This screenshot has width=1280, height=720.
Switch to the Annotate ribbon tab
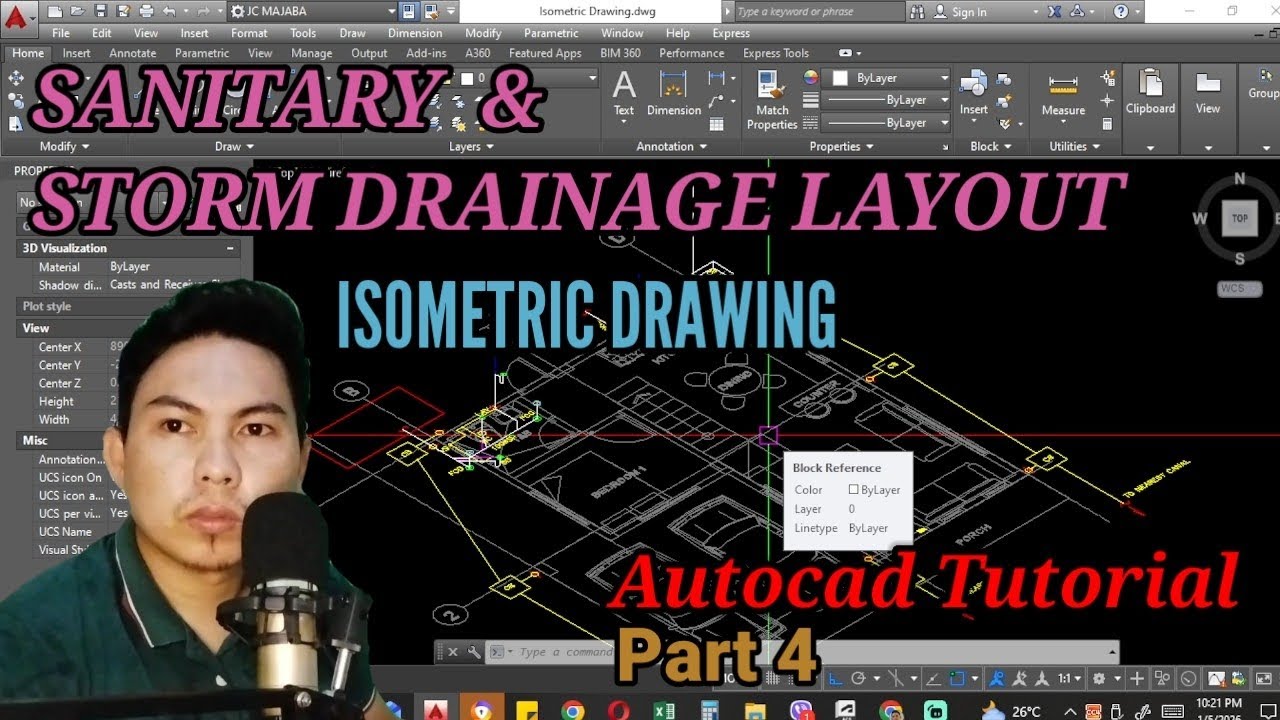132,53
